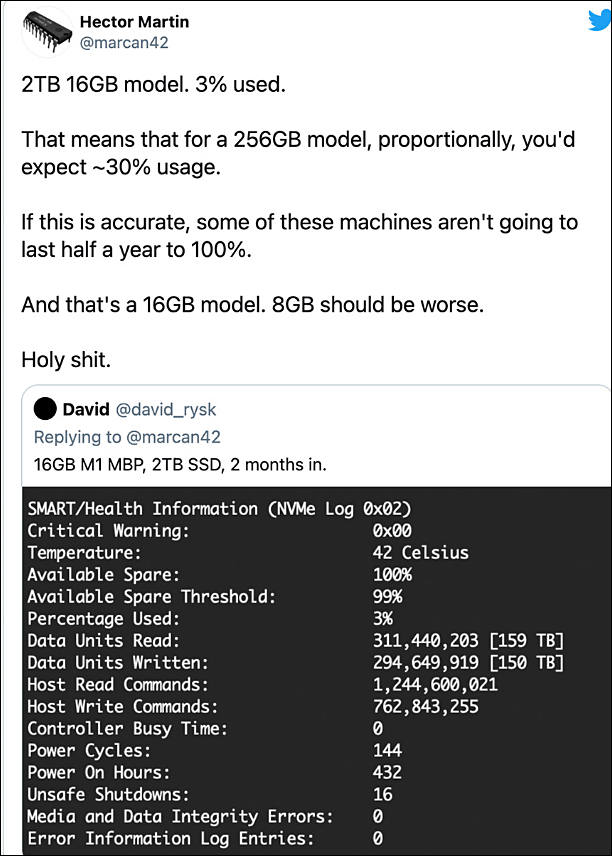Click the '8GB should be worse' sentence

pyautogui.click(x=378, y=305)
